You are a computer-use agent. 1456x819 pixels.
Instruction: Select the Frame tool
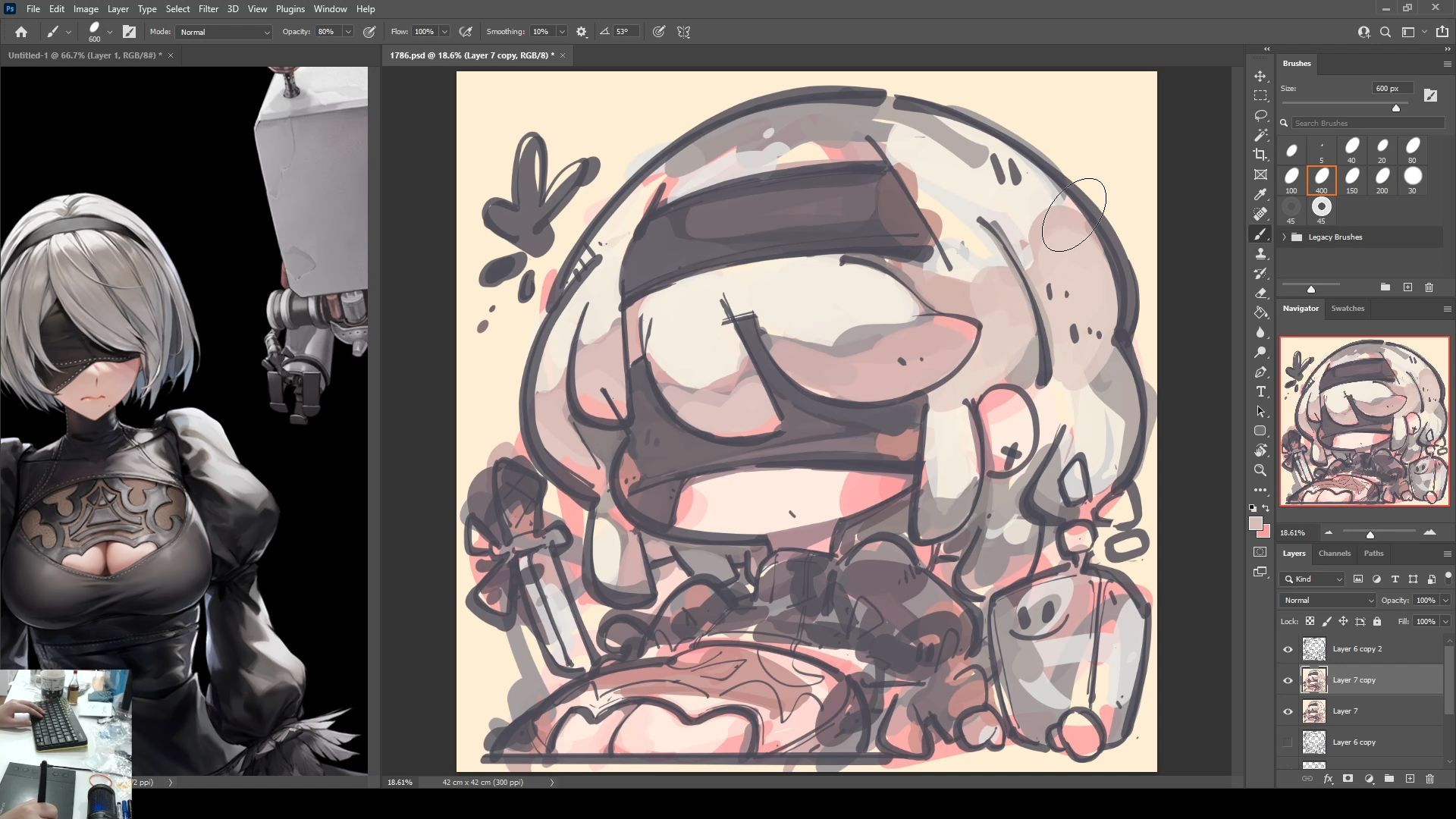pos(1260,174)
